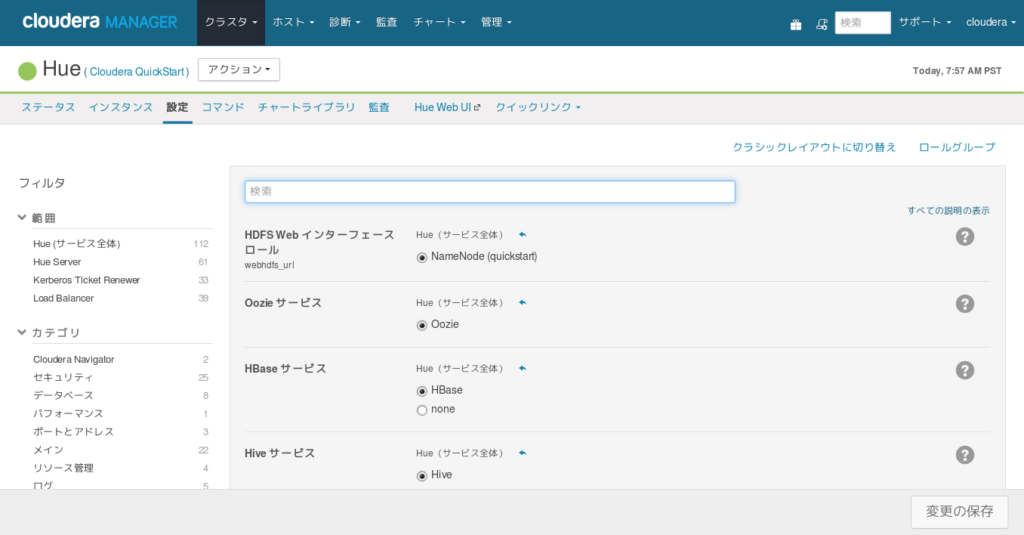Show help for HDFS Web interface role
1024x535 pixels.
tap(965, 236)
